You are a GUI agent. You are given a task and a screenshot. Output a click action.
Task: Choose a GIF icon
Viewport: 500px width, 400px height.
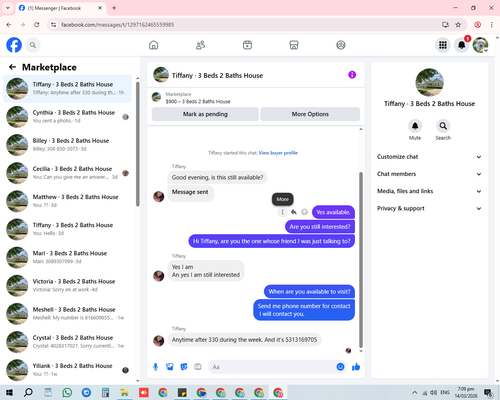coord(198,367)
